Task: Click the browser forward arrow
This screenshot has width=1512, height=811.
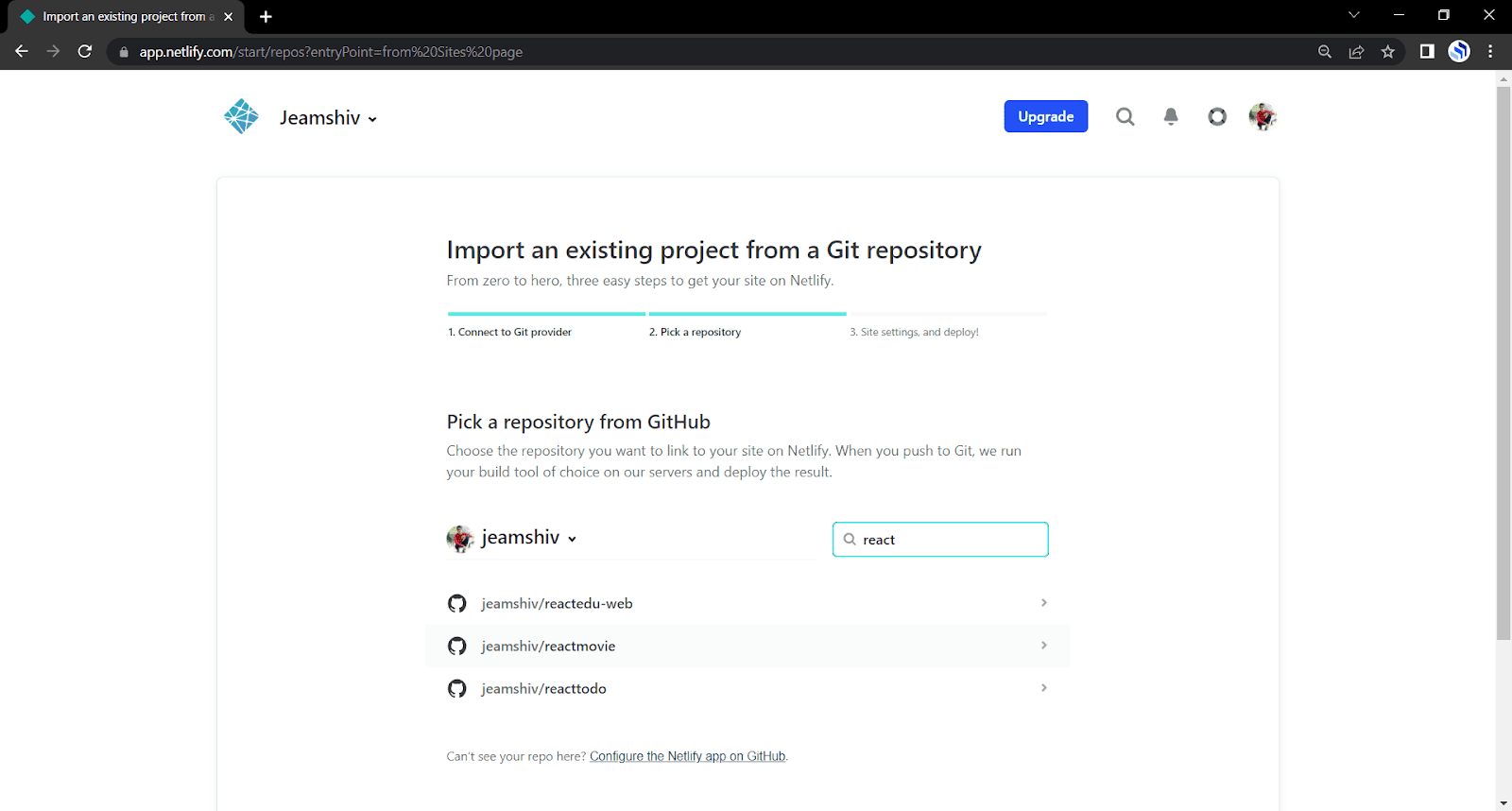Action: click(x=53, y=51)
